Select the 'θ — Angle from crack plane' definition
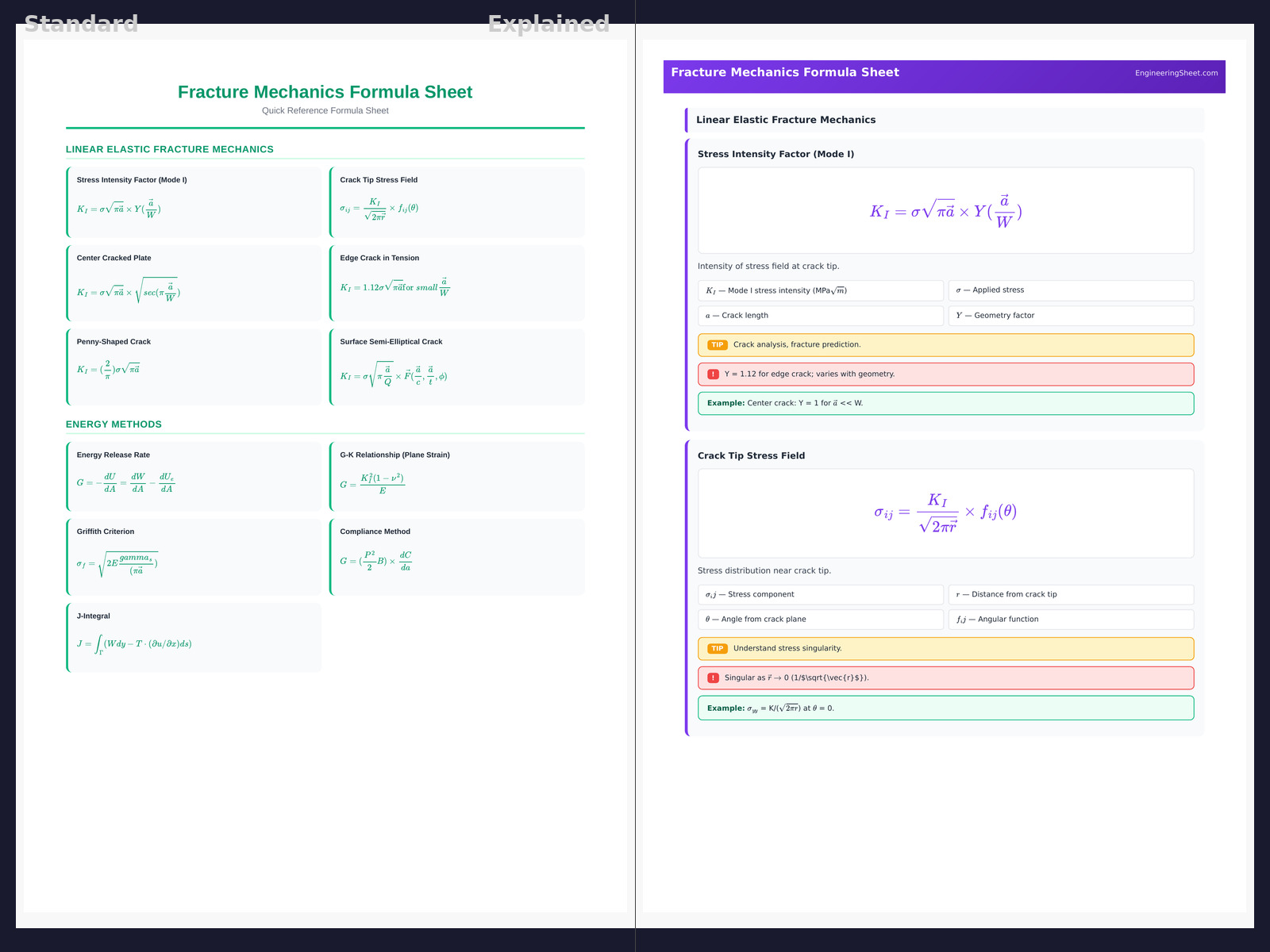 click(820, 620)
